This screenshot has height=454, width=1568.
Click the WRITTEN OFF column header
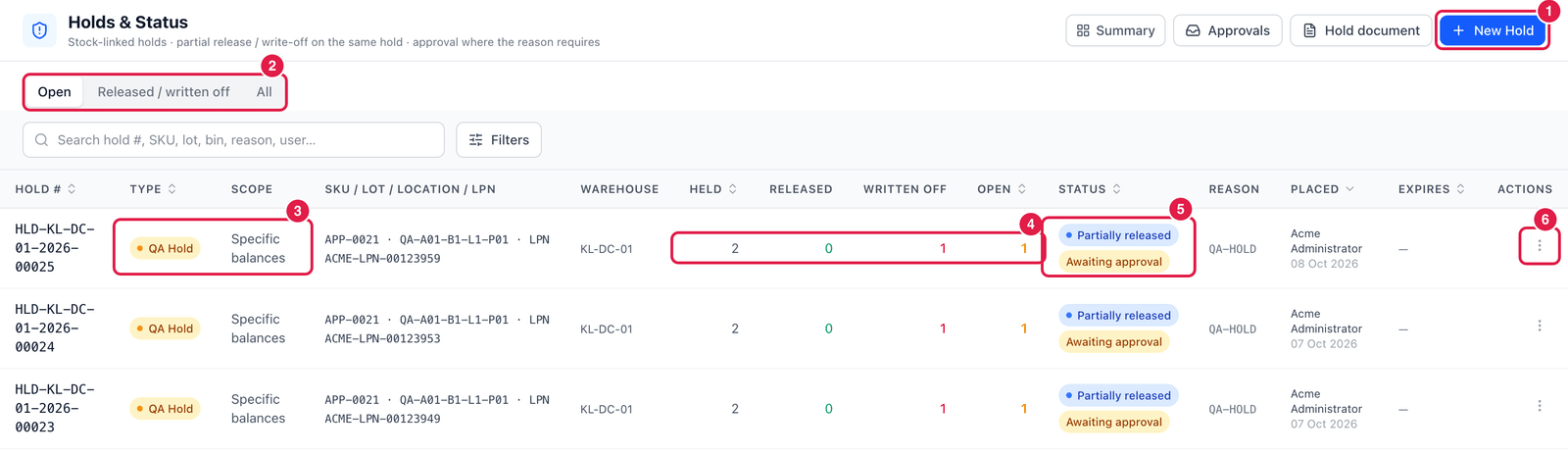(x=905, y=189)
